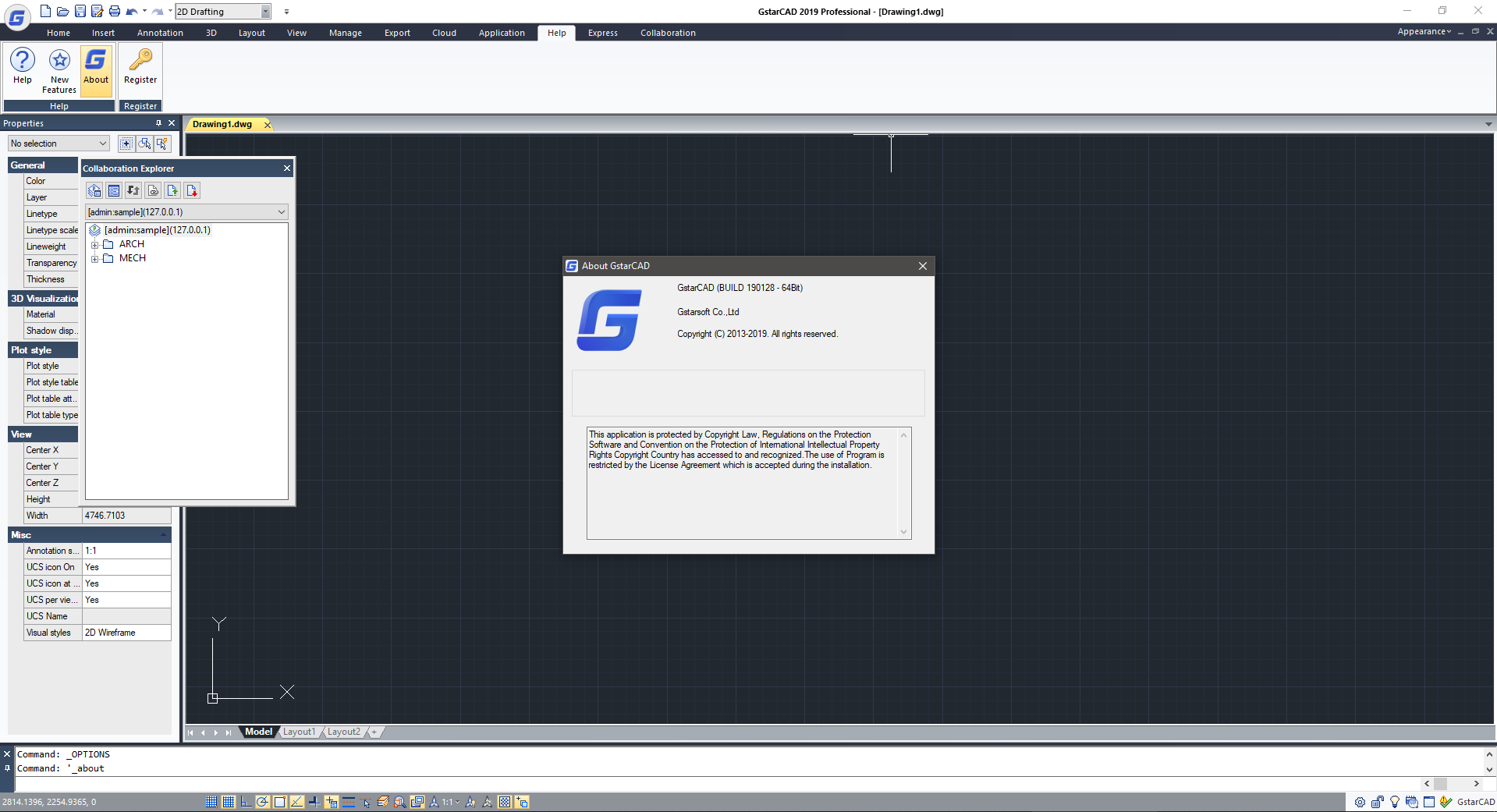Open customize quick access toolbar dropdown
Viewport: 1497px width, 812px height.
pyautogui.click(x=286, y=12)
